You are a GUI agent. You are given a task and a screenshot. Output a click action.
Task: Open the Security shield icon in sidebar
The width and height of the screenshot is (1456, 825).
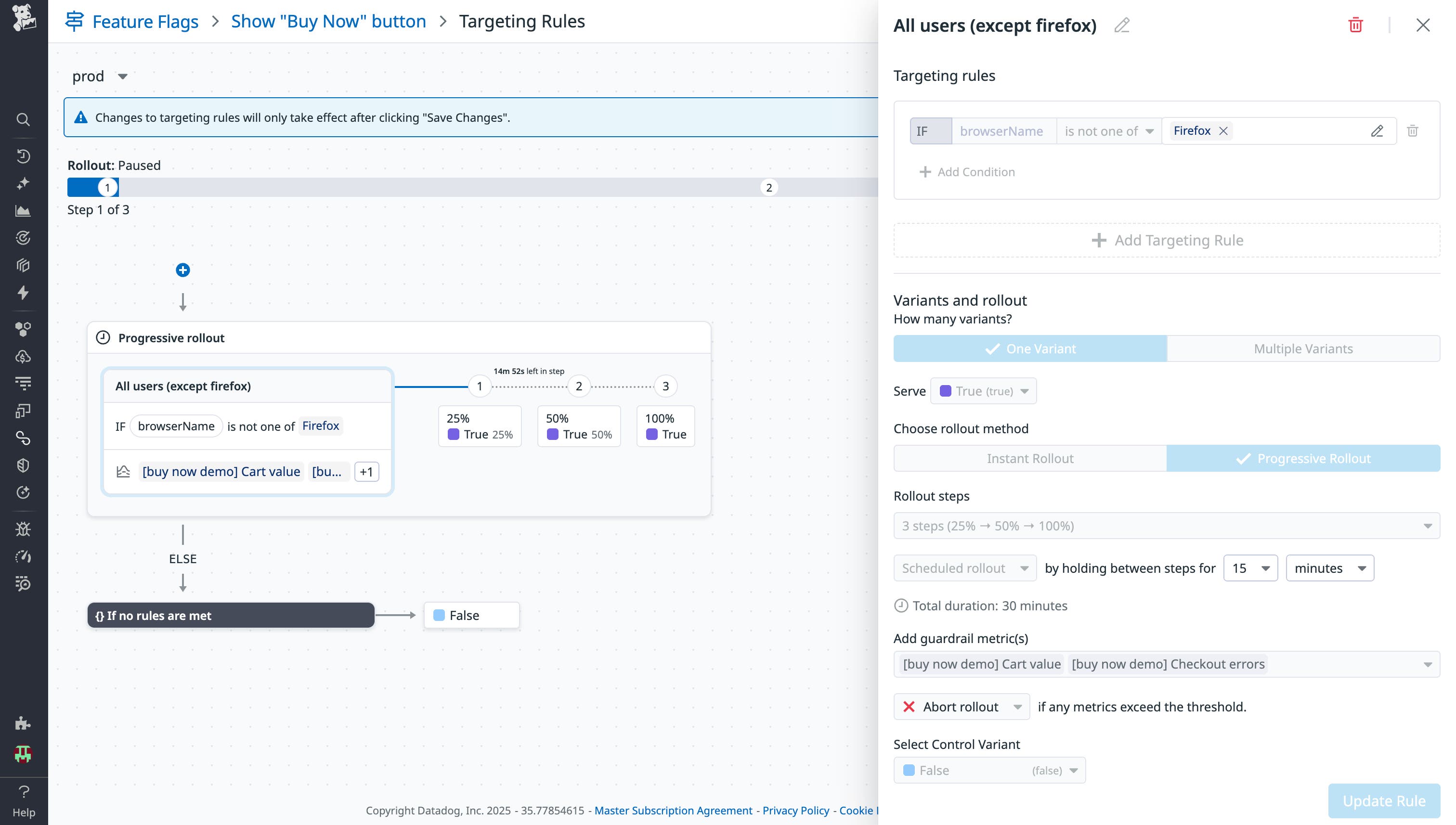pos(23,464)
